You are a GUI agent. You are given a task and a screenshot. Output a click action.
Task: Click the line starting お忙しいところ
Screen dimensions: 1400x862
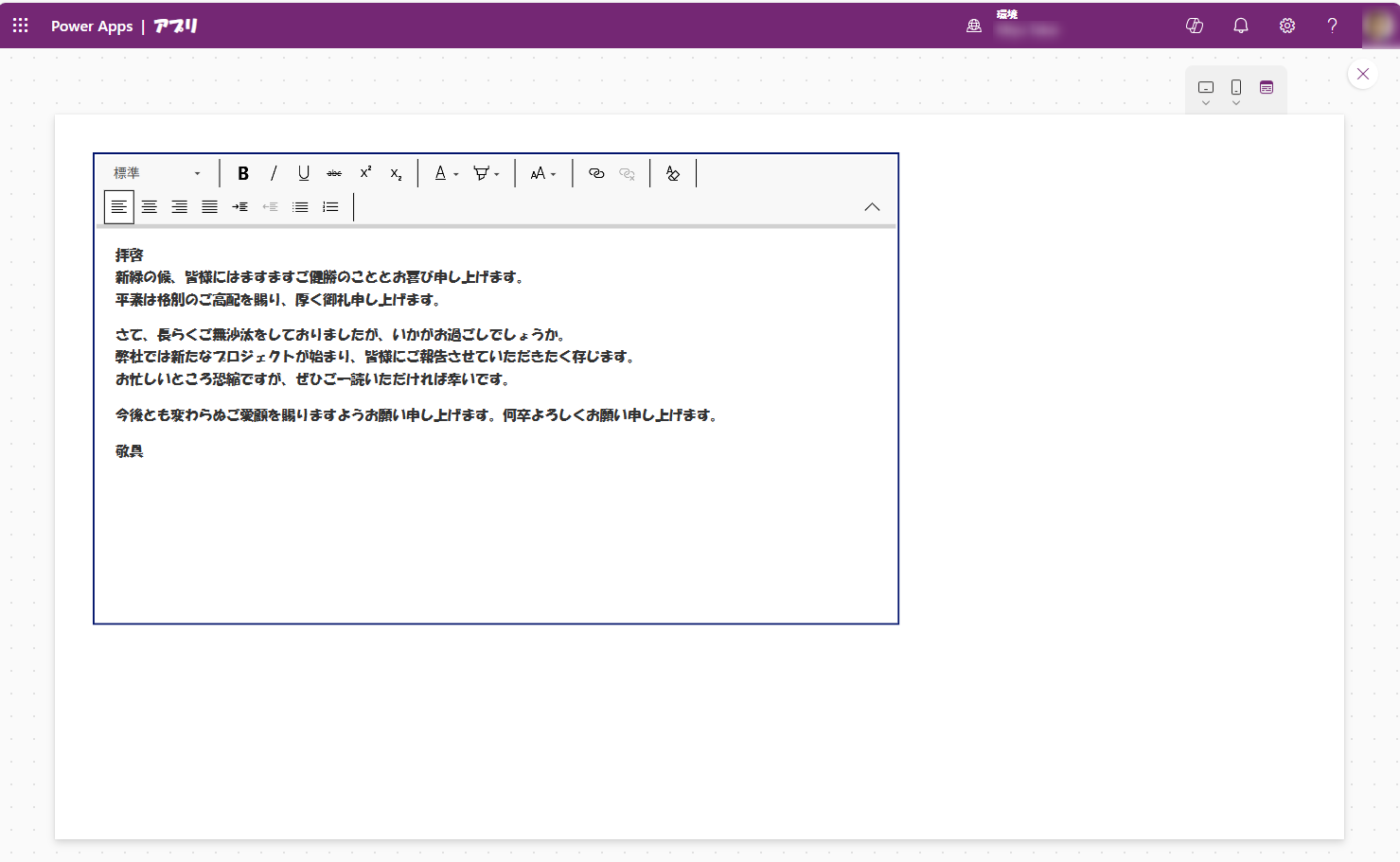(313, 379)
